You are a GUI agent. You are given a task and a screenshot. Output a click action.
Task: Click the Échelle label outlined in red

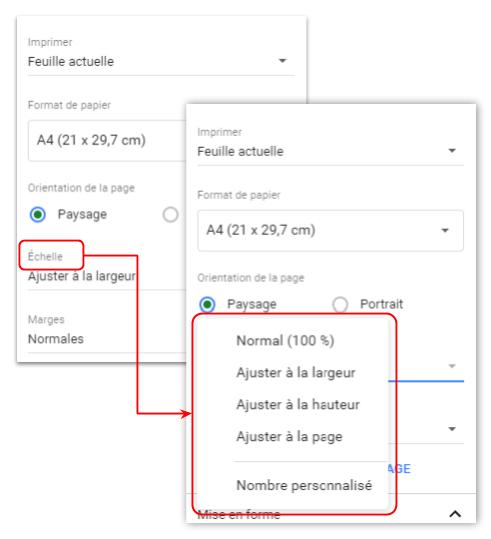(45, 256)
